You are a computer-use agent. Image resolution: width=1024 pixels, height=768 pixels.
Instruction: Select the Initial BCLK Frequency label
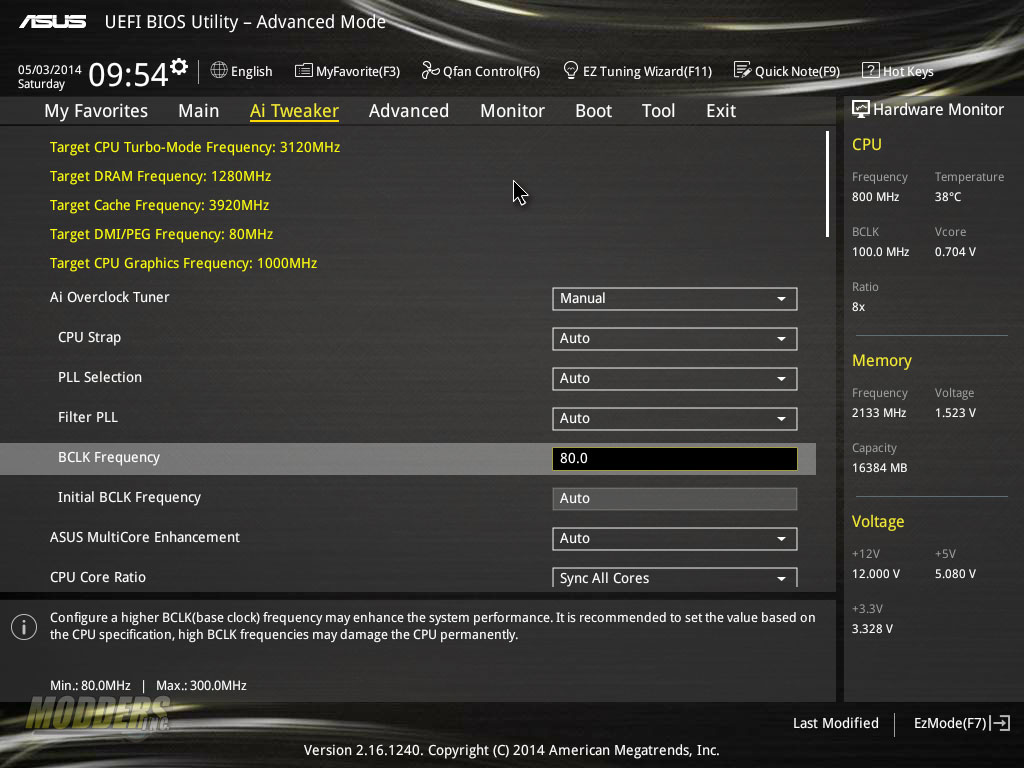coord(129,498)
